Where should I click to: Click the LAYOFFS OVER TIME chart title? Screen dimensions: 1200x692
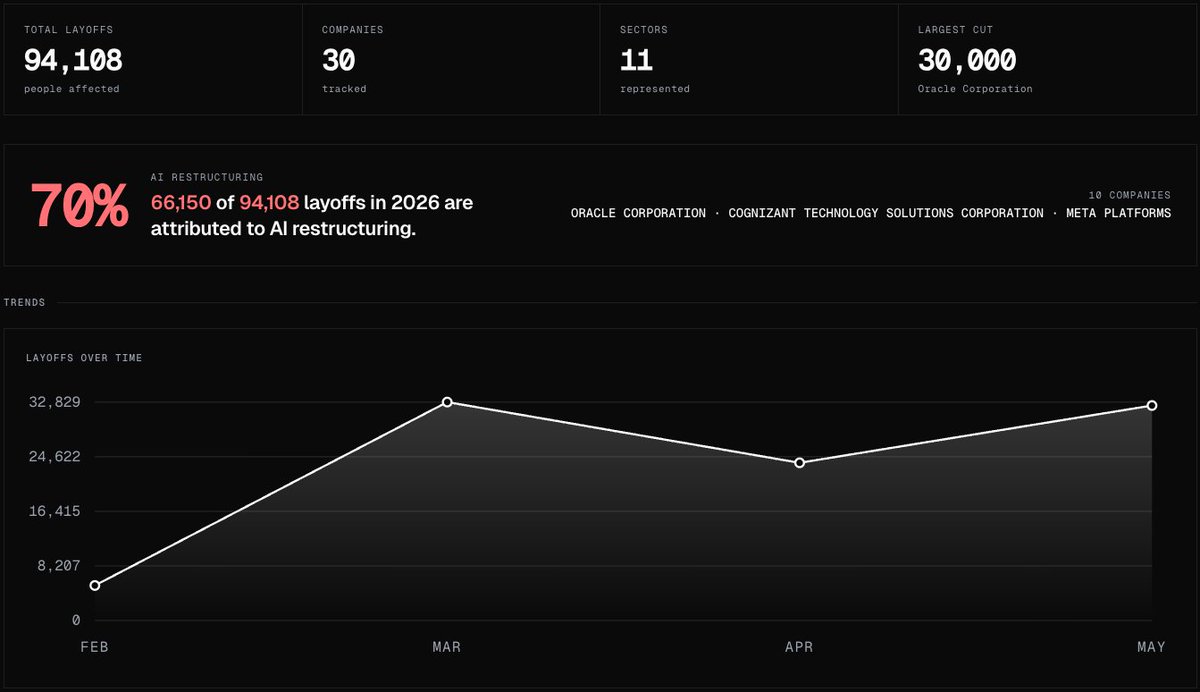(84, 358)
